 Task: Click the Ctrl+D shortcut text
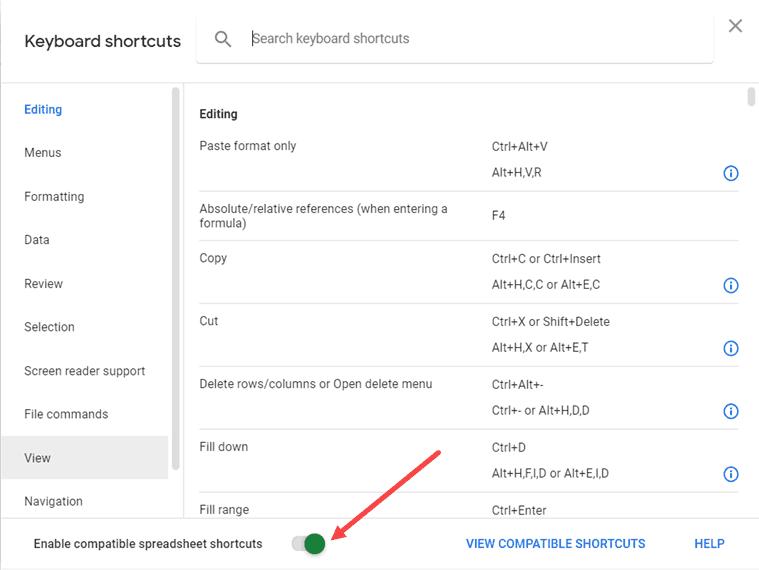tap(508, 448)
